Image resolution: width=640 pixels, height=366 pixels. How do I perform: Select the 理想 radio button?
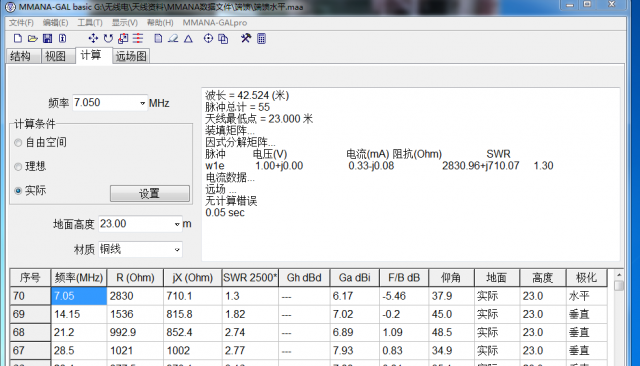tap(18, 166)
